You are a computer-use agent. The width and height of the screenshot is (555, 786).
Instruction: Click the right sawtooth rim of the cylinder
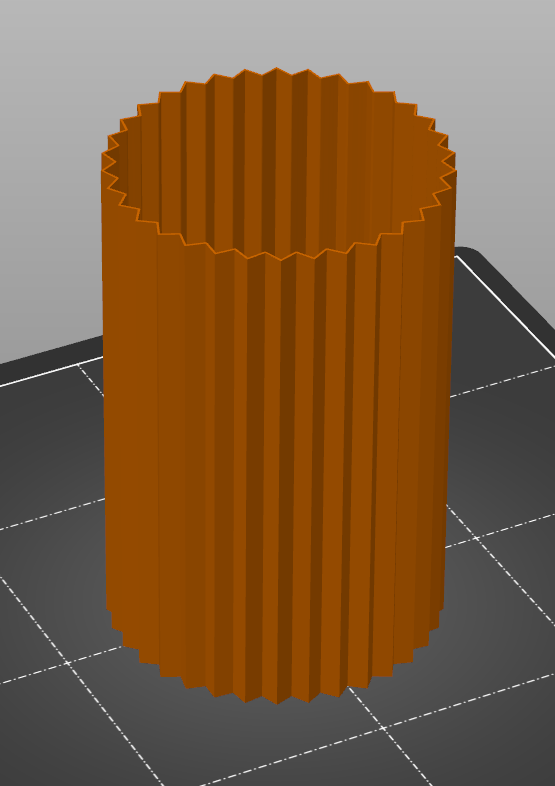(444, 165)
